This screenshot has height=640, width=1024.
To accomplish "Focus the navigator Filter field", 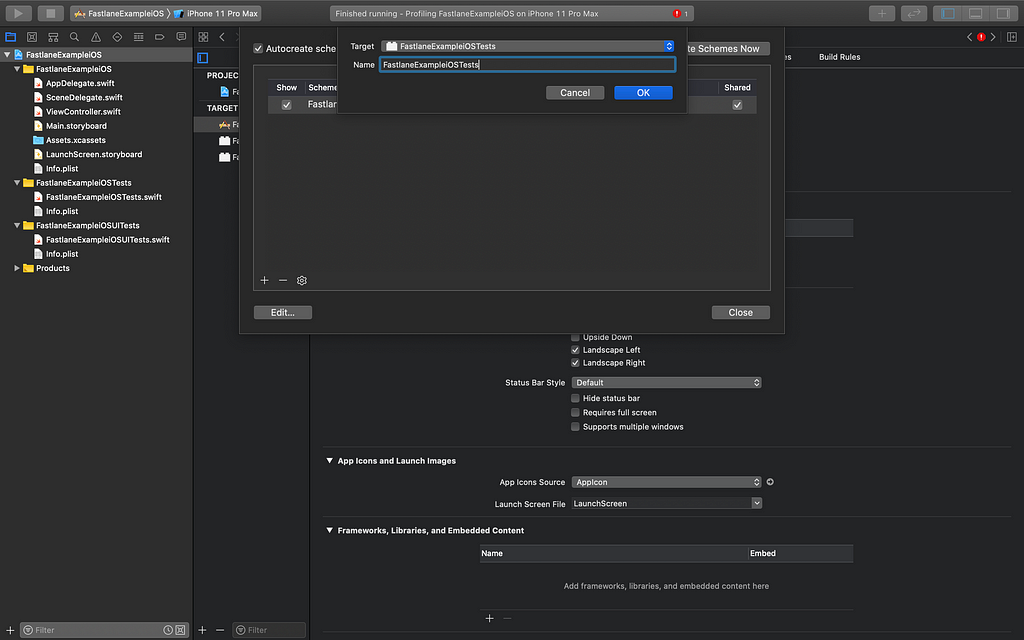I will pos(98,630).
